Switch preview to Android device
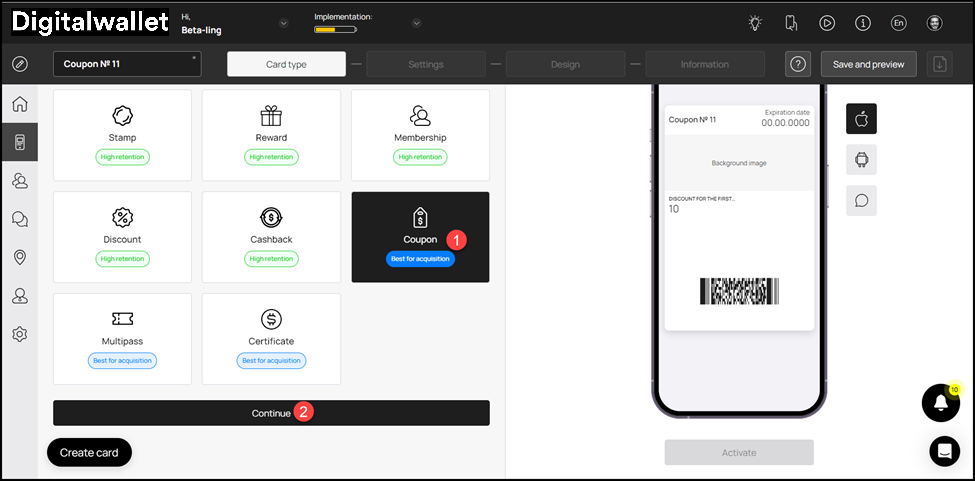This screenshot has width=975, height=481. (x=861, y=160)
